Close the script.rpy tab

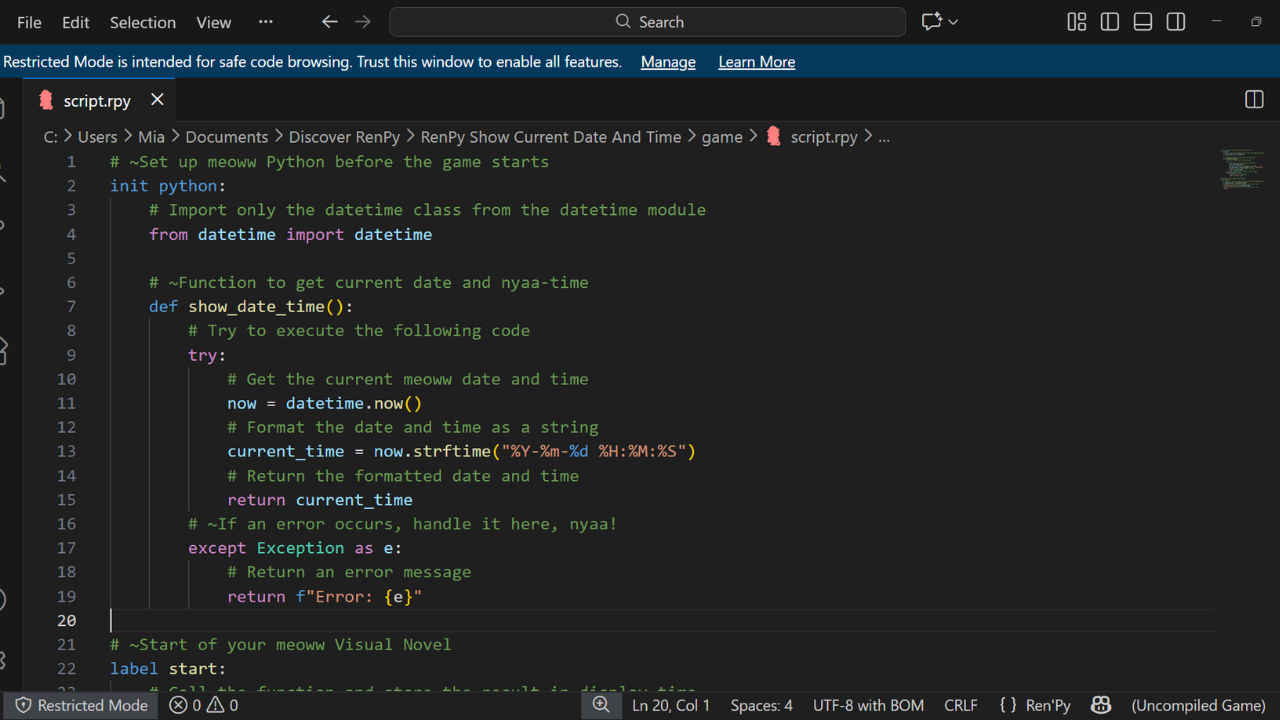157,99
